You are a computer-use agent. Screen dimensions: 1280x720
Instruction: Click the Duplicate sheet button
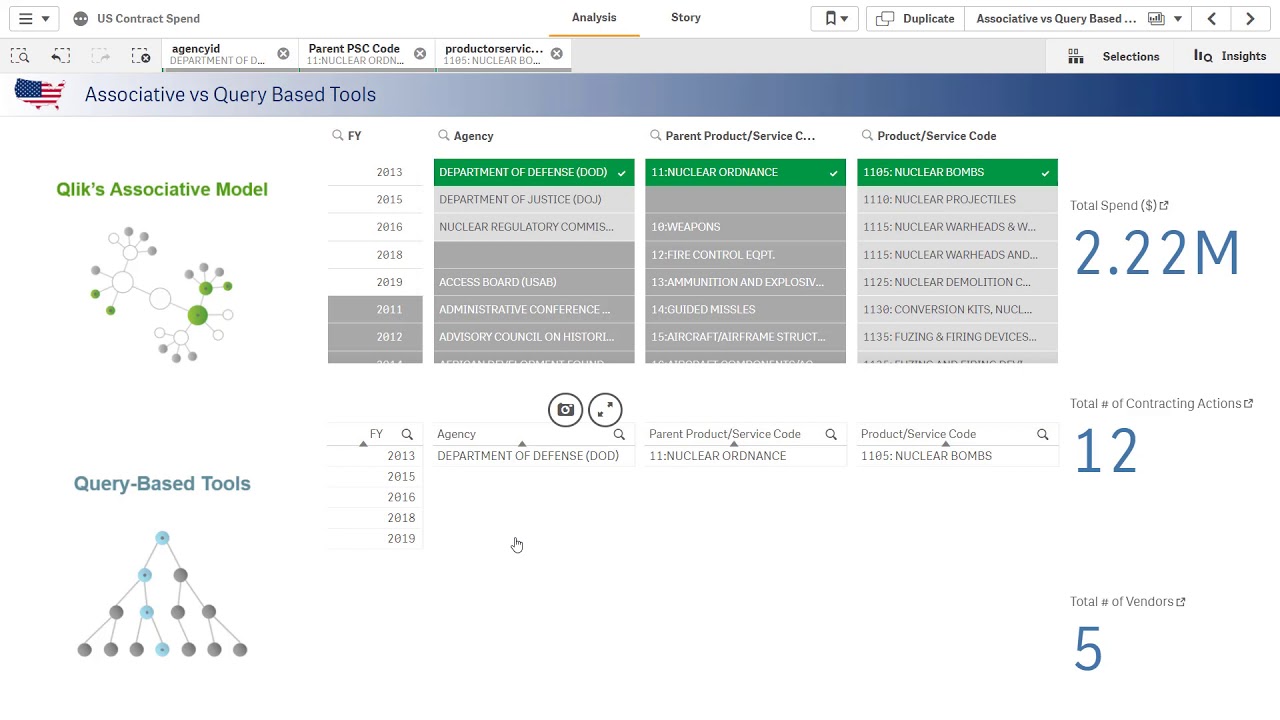click(915, 18)
